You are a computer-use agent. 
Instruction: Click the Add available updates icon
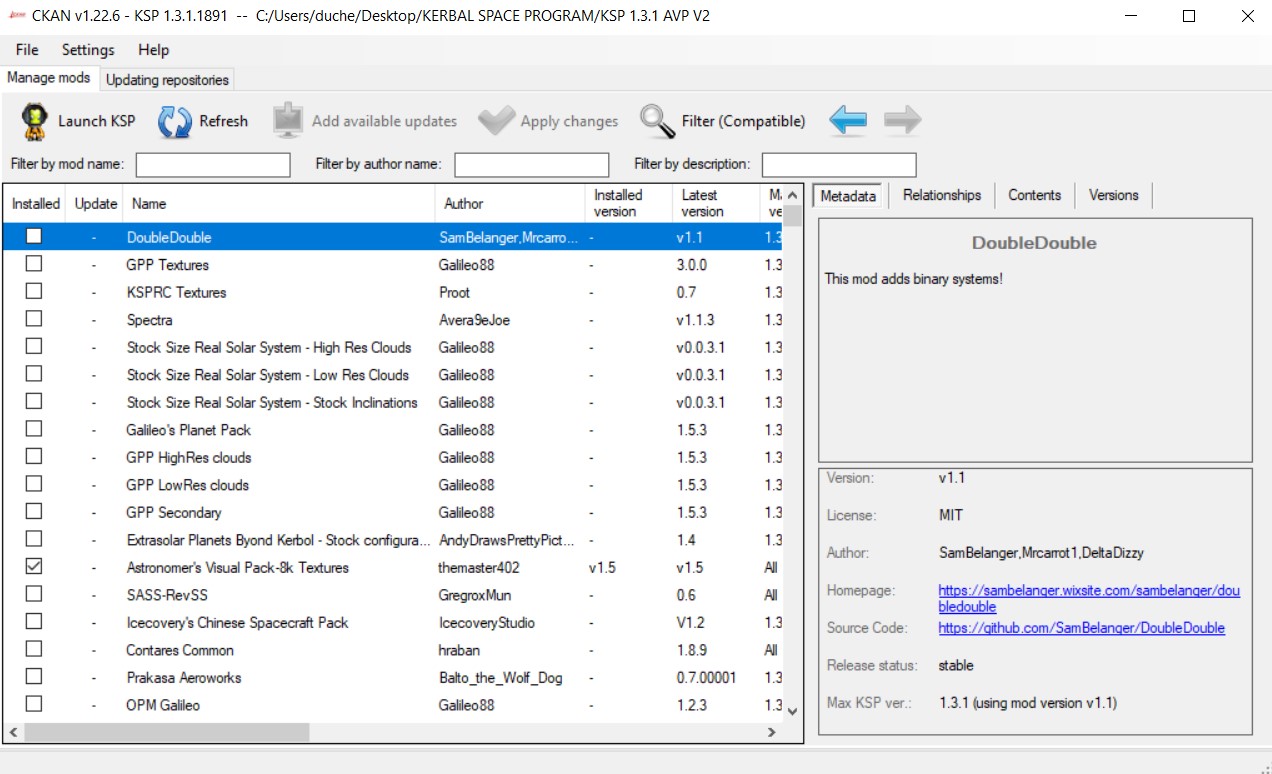point(288,121)
